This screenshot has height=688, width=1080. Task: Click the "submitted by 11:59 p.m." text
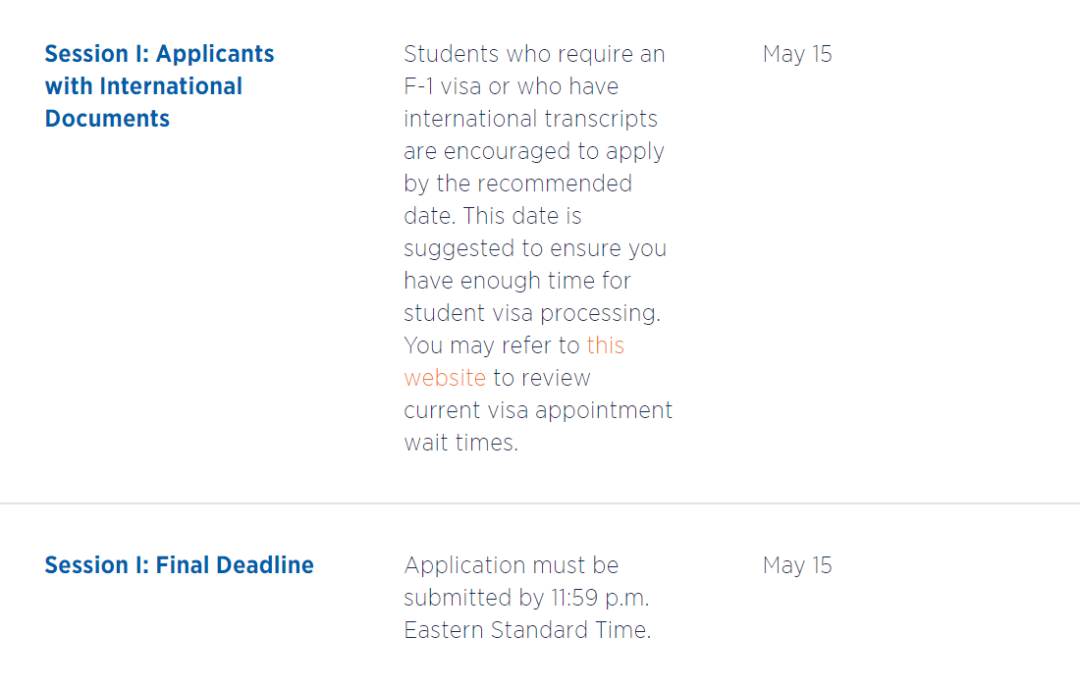pos(526,597)
